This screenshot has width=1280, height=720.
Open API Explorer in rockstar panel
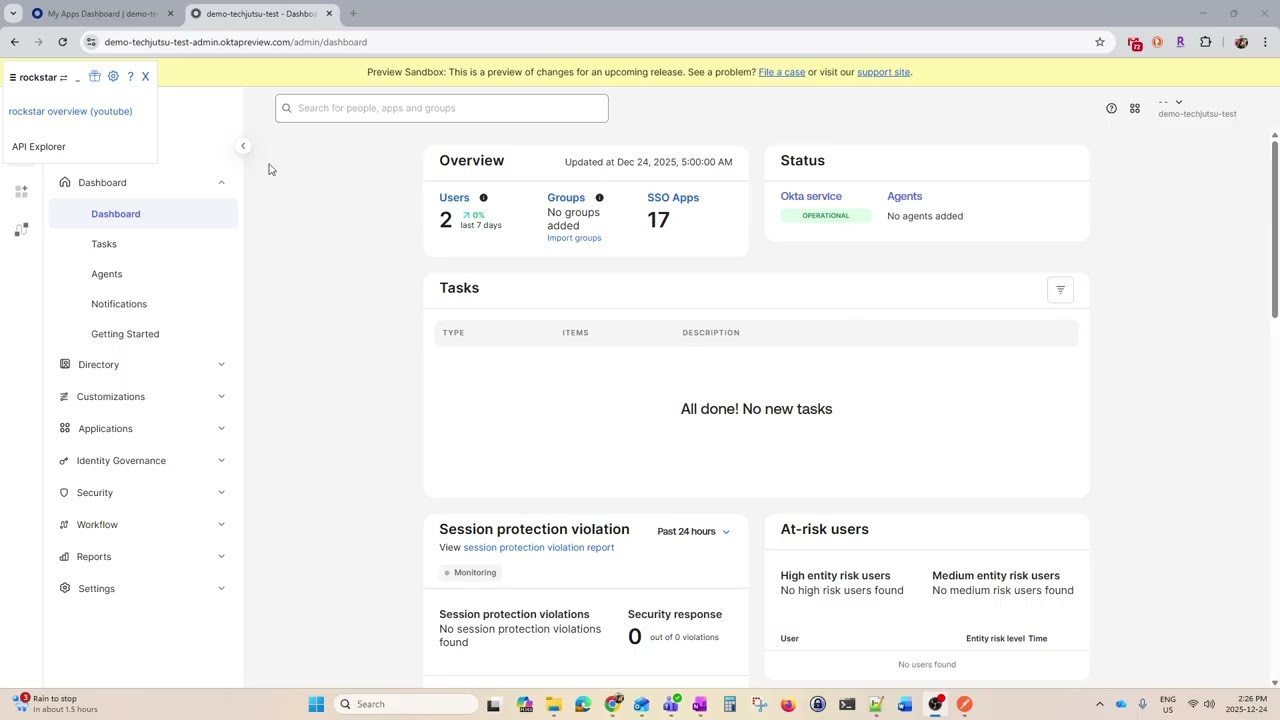39,146
